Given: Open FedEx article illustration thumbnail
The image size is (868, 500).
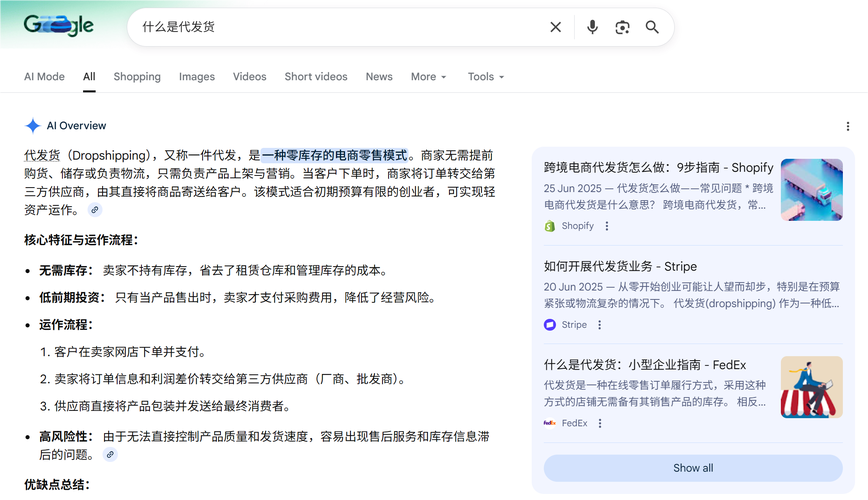Looking at the screenshot, I should click(x=812, y=387).
